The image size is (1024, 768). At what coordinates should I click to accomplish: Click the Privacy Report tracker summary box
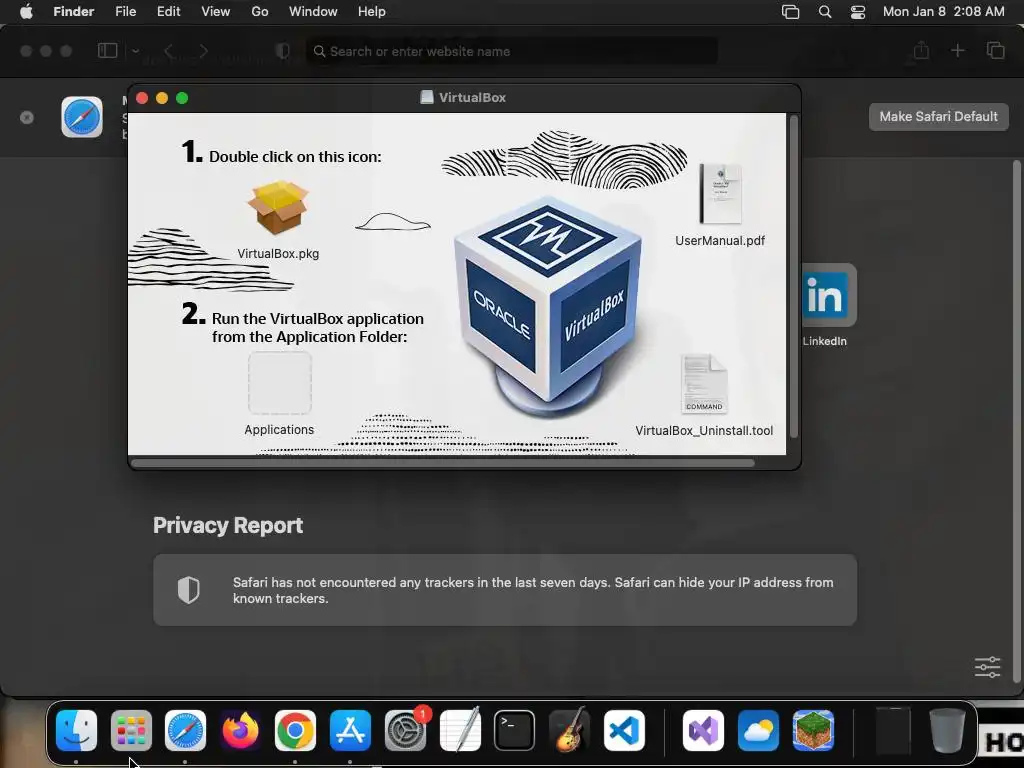point(505,590)
